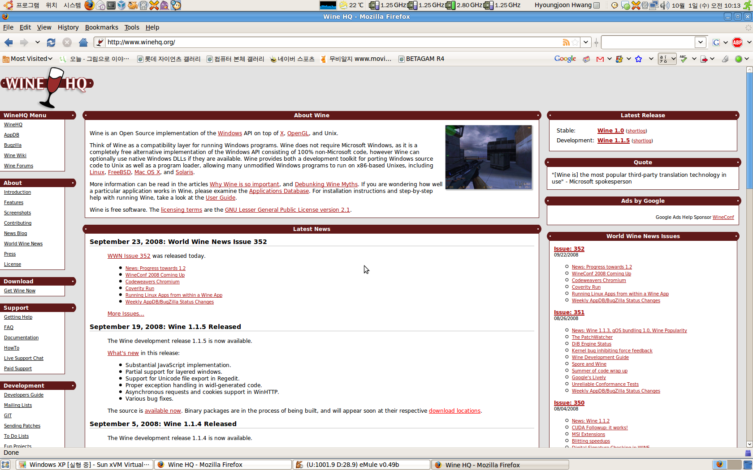The image size is (753, 470).
Task: Click the RSS feed icon in address bar
Action: pyautogui.click(x=566, y=42)
